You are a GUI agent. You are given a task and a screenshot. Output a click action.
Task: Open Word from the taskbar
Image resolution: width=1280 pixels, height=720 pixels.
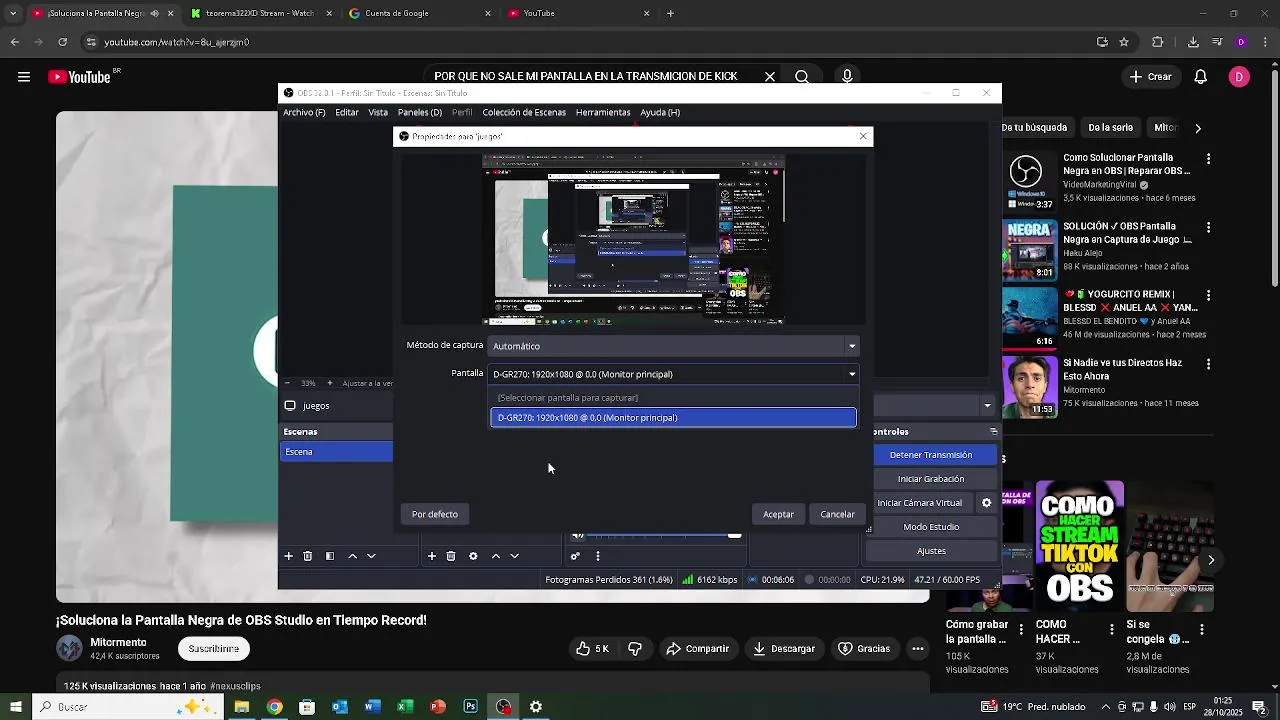372,707
